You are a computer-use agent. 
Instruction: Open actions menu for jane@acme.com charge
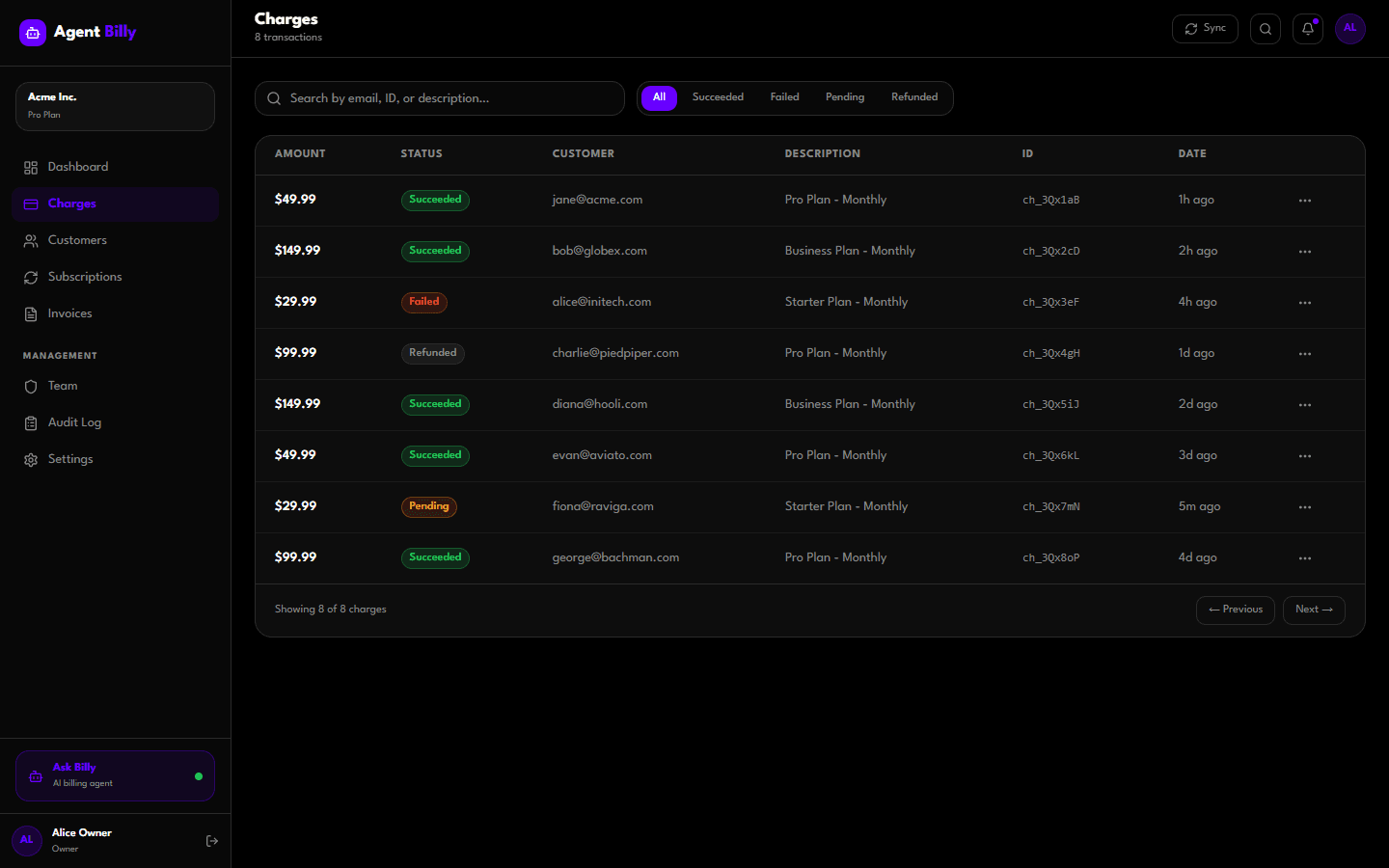click(x=1304, y=201)
